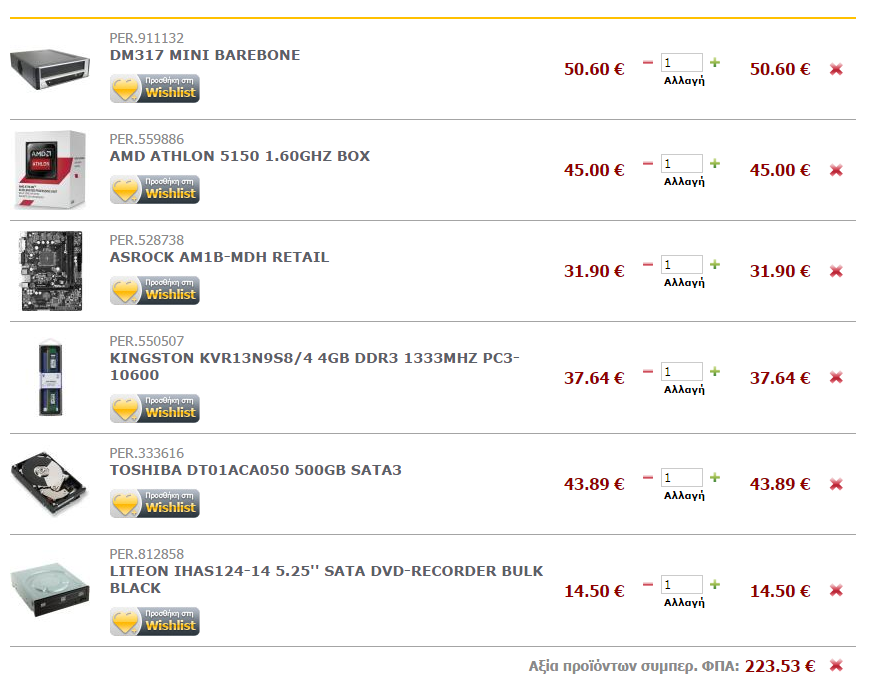Delete the Toshiba 500GB hard drive row

click(x=836, y=484)
